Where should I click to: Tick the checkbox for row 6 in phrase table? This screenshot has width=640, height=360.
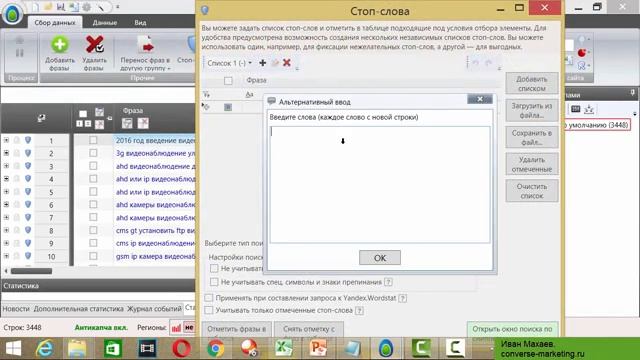click(93, 204)
